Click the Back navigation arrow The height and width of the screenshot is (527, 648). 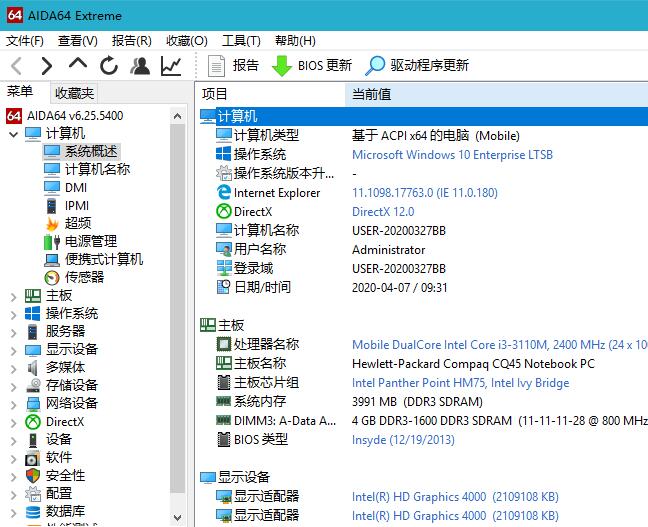(x=17, y=66)
